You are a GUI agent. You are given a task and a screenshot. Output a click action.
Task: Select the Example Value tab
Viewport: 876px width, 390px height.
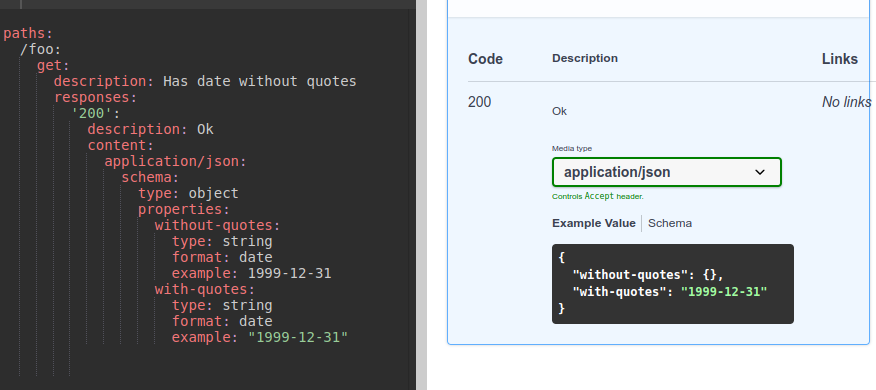click(594, 223)
